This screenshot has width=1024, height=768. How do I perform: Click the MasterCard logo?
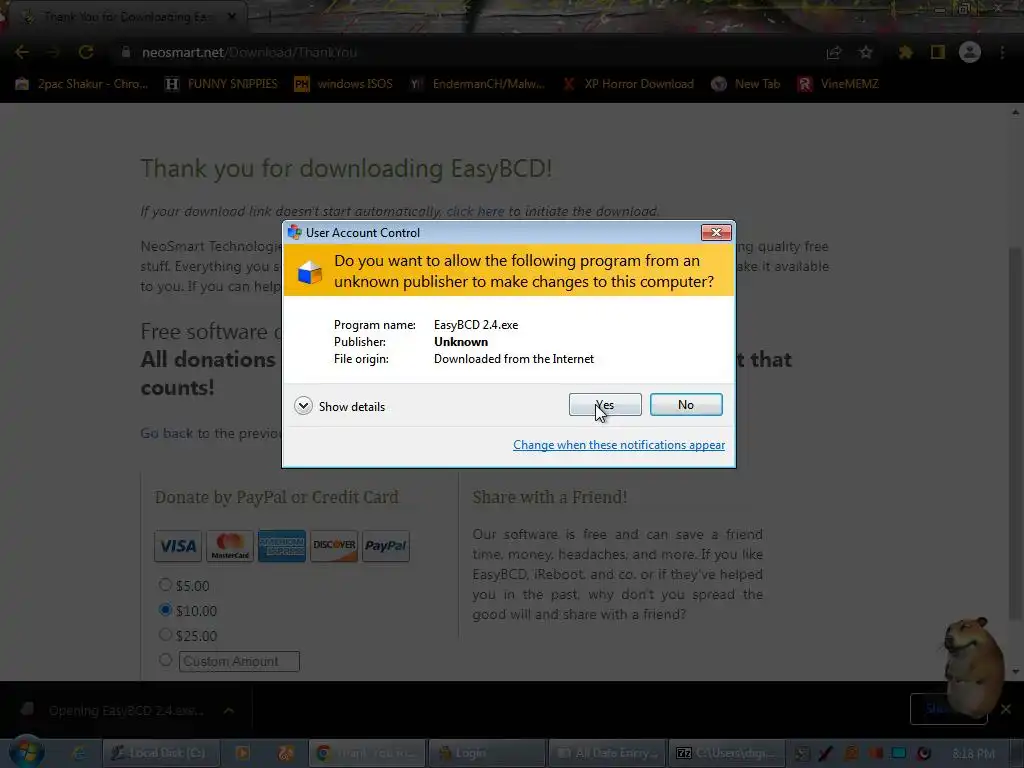[x=230, y=546]
